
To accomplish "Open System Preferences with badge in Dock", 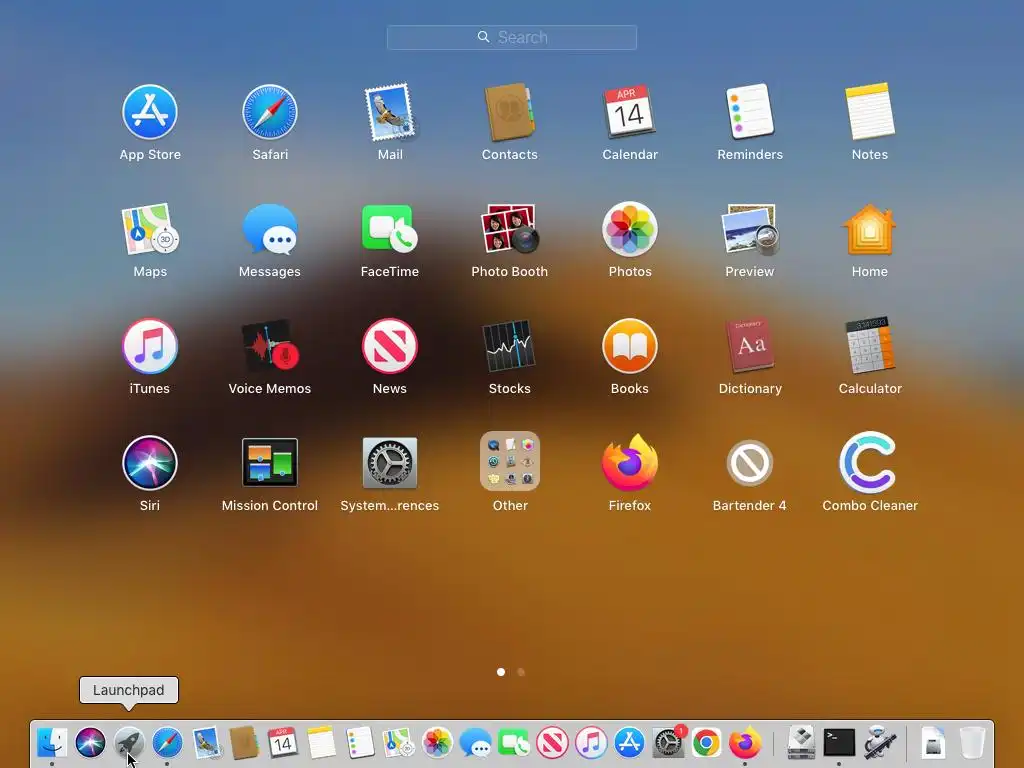I will [x=668, y=743].
